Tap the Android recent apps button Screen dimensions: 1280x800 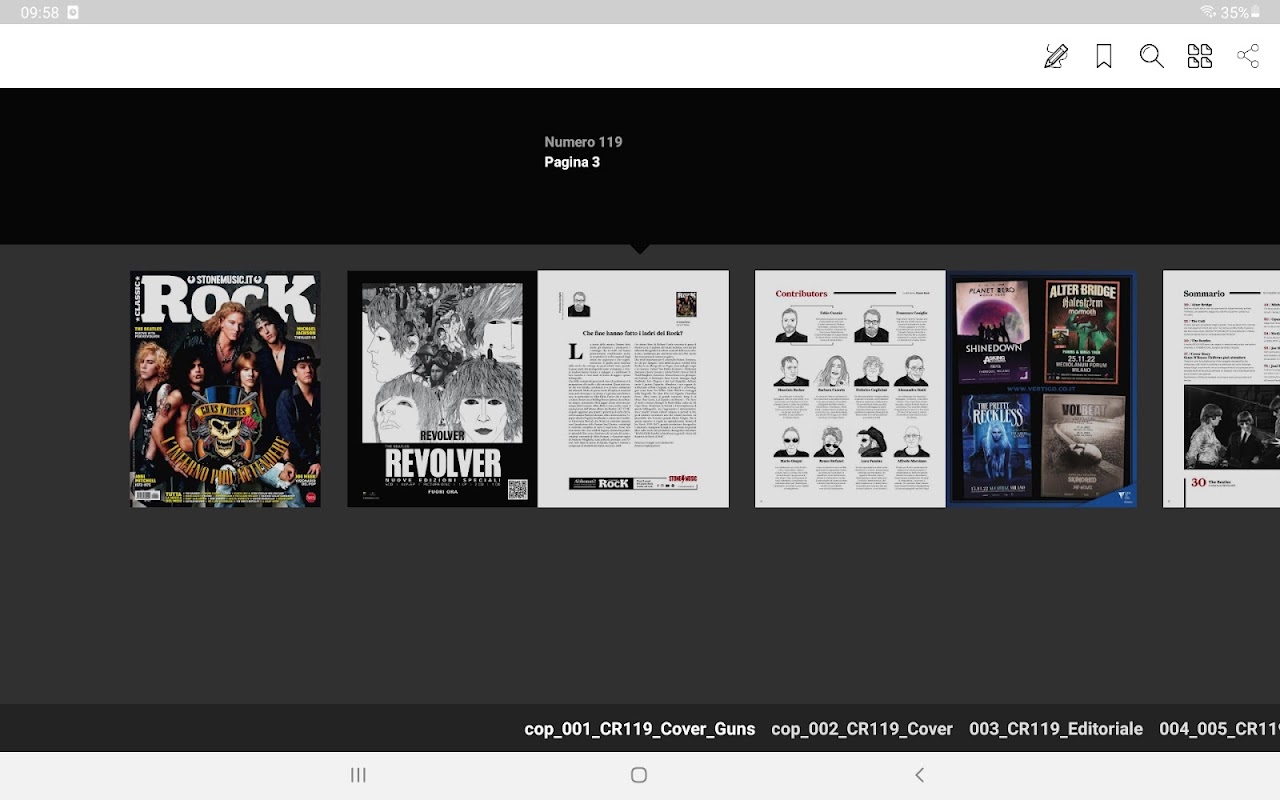pos(358,775)
